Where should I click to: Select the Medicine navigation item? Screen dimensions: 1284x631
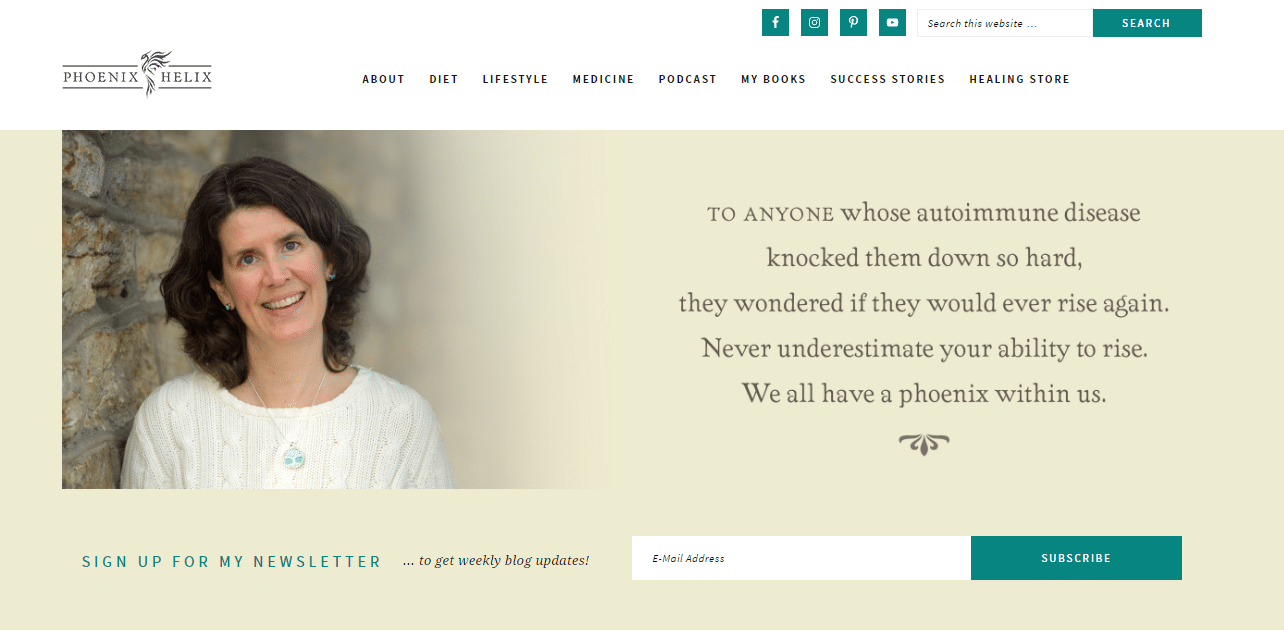(603, 79)
